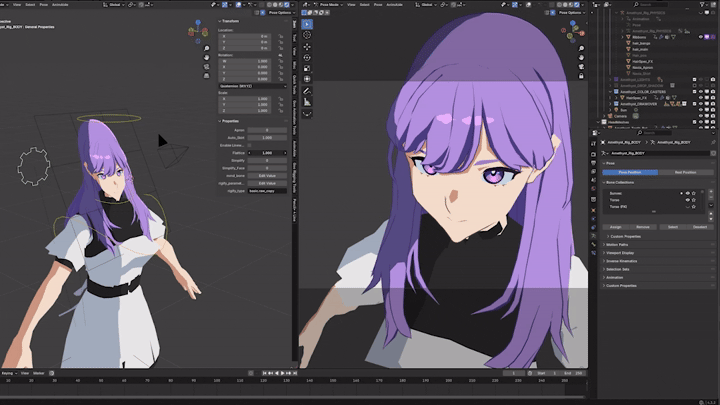Open the Output properties tab icon
Viewport: 720px width, 405px height.
pos(593,163)
